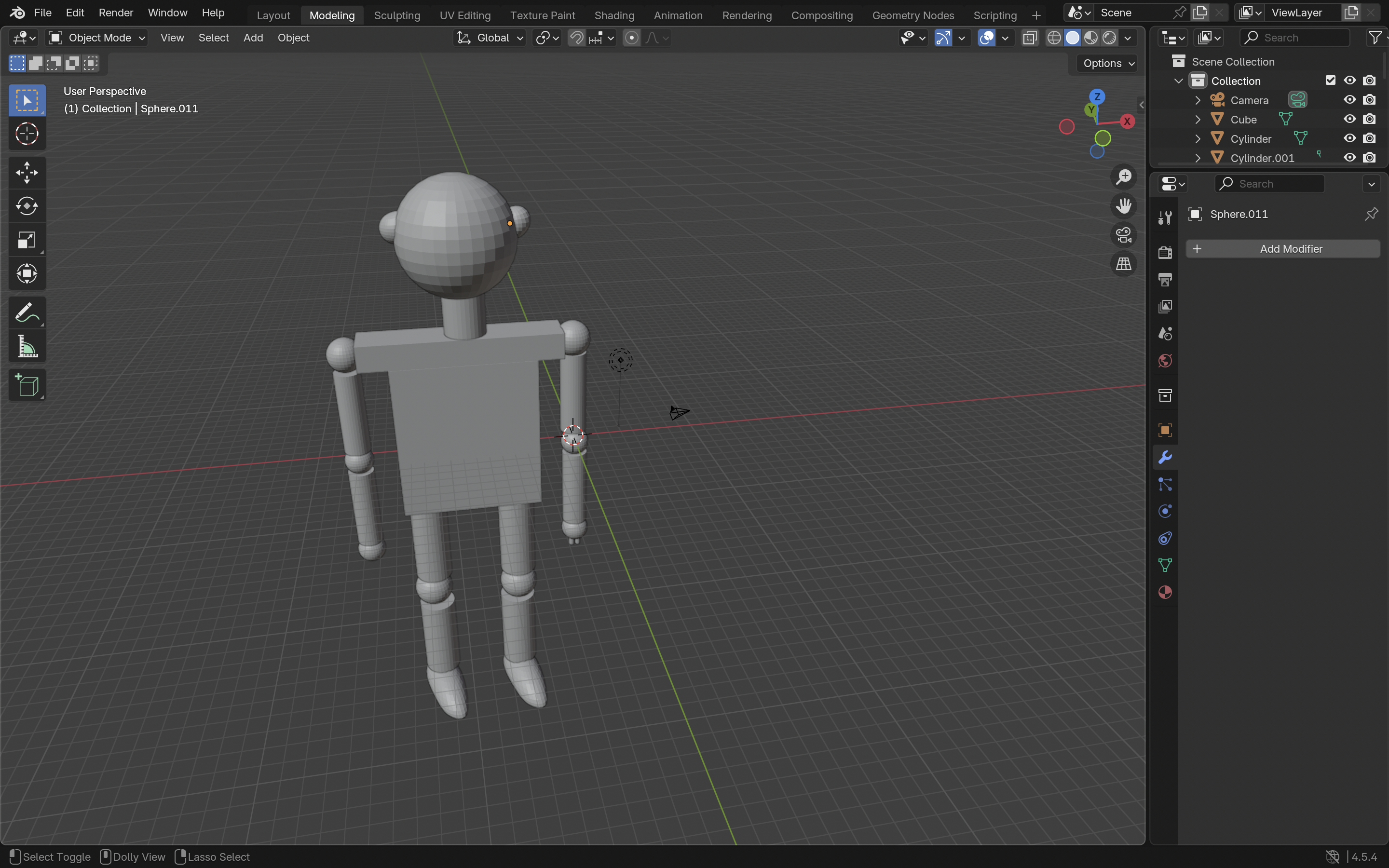Switch to the Sculpting workspace tab
The image size is (1389, 868).
[x=396, y=15]
